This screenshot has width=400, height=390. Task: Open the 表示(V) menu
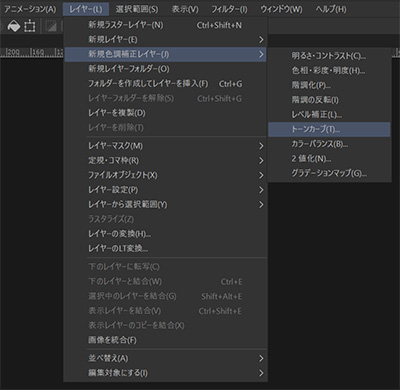(185, 9)
